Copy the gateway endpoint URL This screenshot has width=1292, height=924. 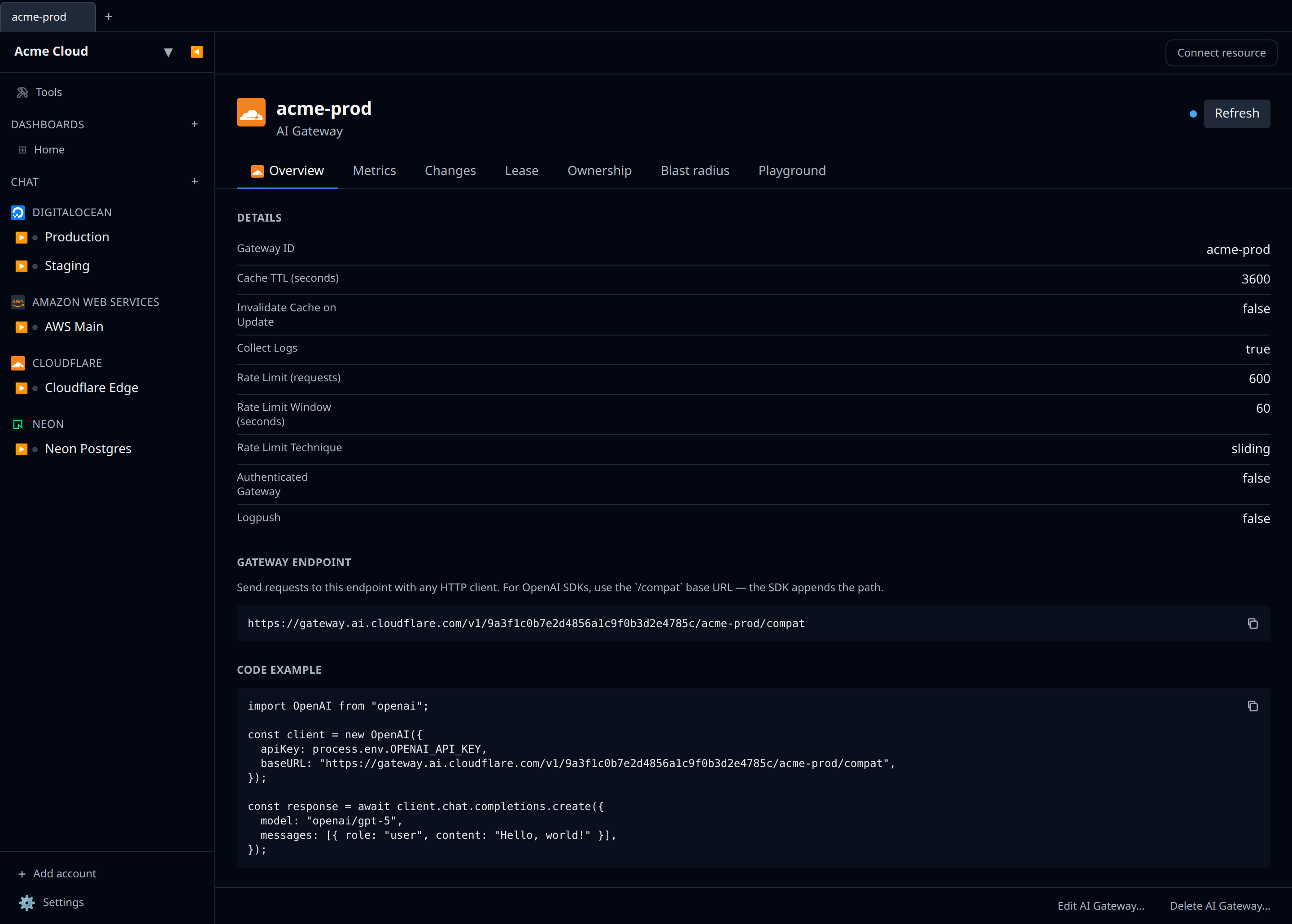(1253, 623)
